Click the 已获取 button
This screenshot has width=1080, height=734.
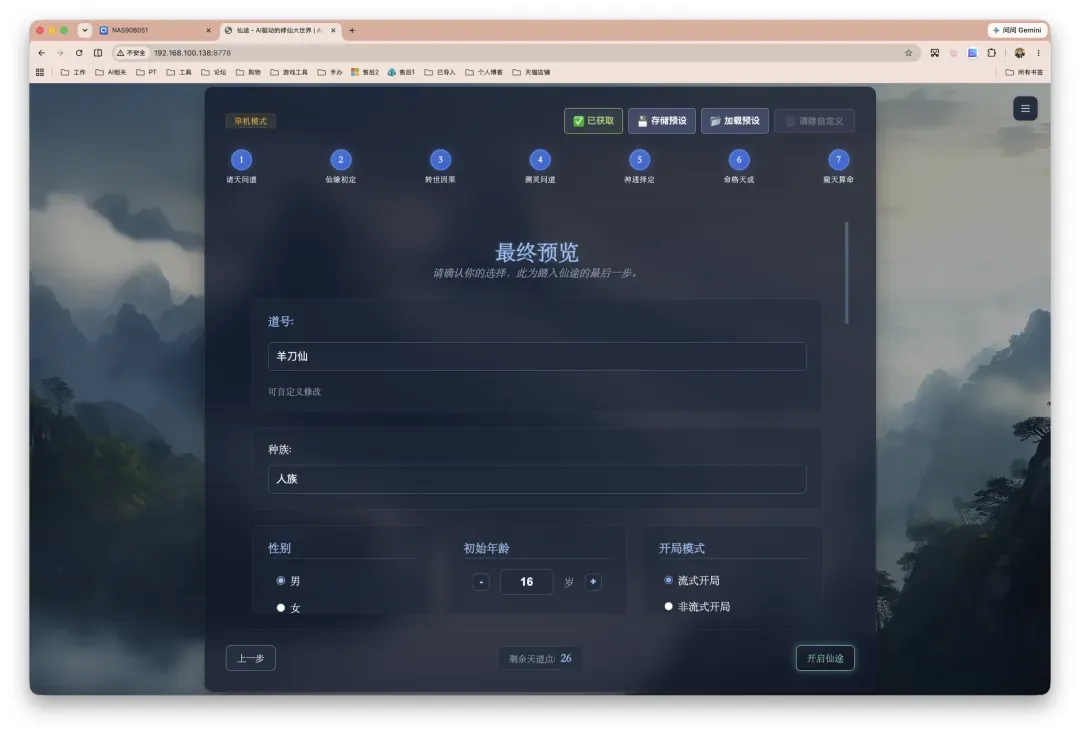tap(593, 121)
